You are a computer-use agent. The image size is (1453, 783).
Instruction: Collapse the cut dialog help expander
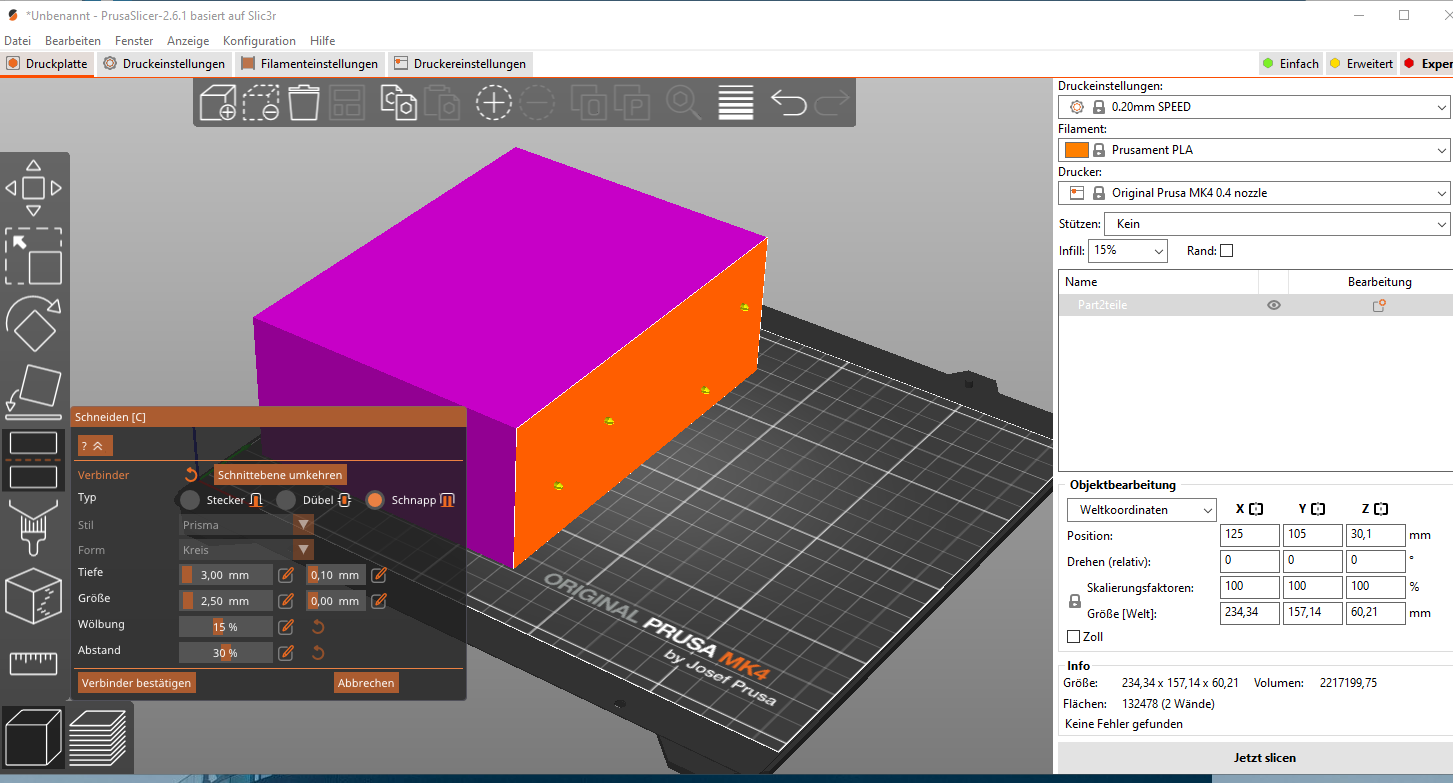(96, 446)
